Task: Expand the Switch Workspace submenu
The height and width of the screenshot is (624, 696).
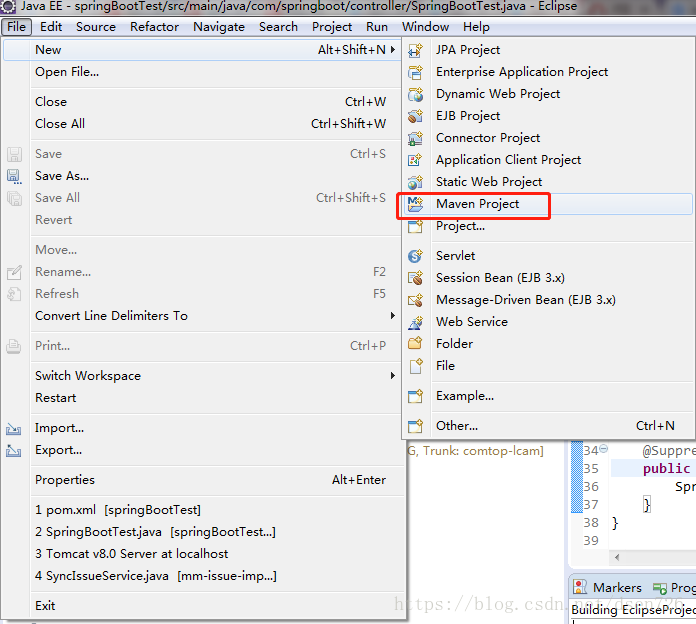Action: click(x=392, y=375)
